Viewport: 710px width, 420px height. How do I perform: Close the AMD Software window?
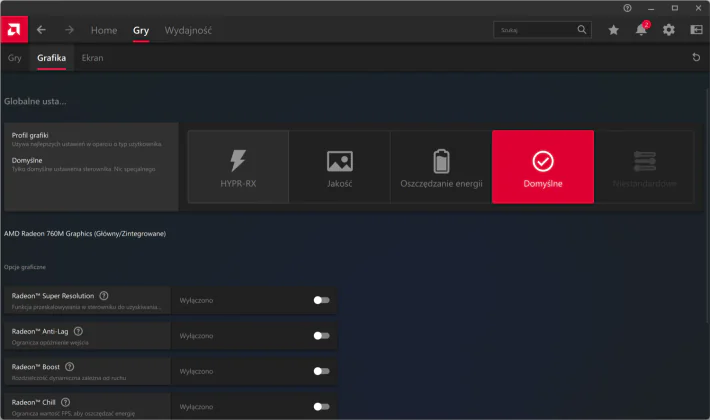(x=698, y=8)
